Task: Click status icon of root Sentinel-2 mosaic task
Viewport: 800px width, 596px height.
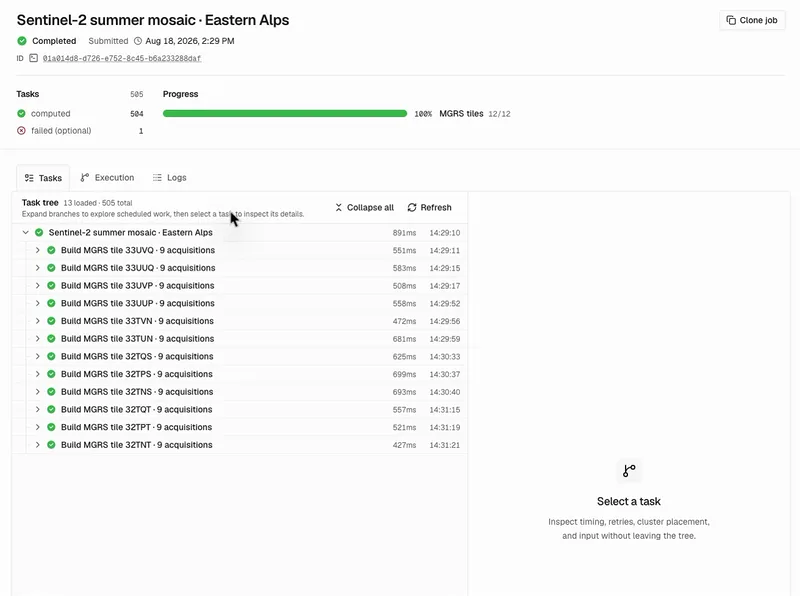Action: coord(39,233)
